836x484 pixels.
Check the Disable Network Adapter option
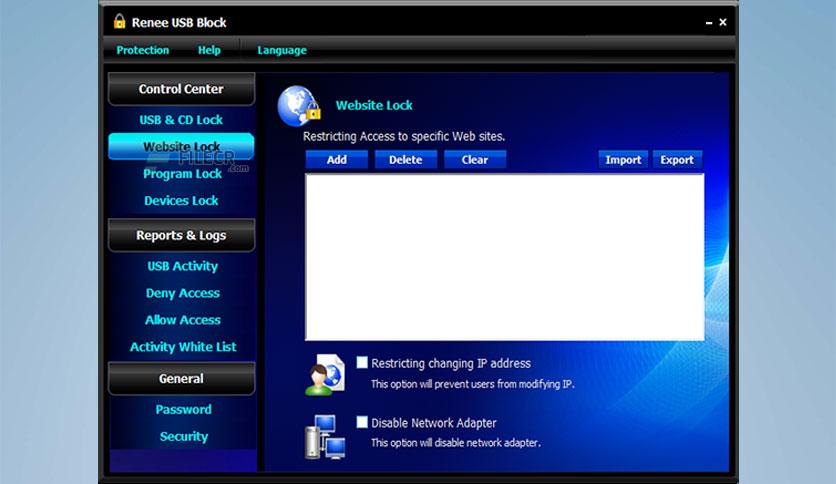(x=362, y=422)
